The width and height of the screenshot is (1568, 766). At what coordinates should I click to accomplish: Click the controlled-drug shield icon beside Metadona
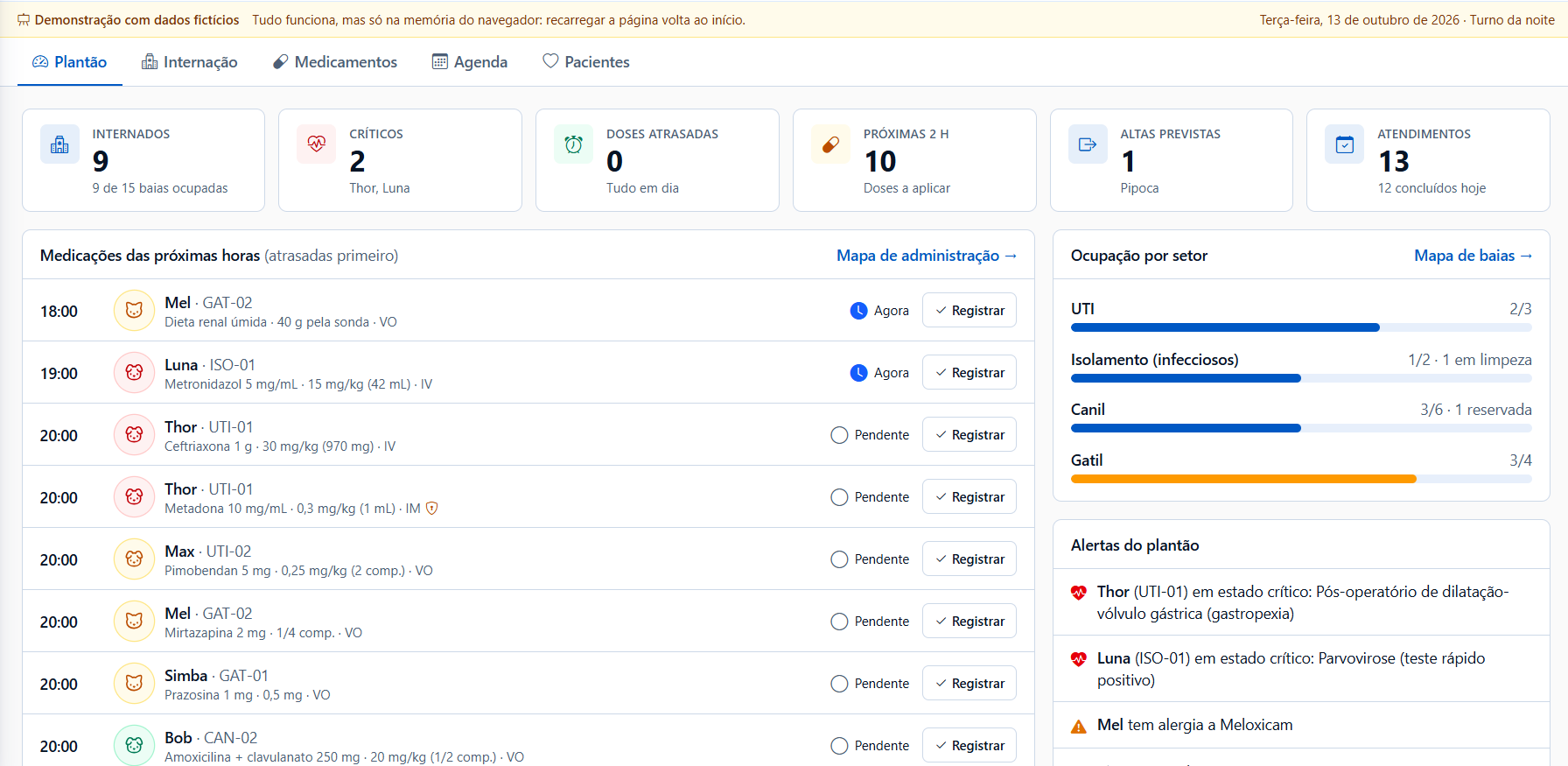(x=431, y=509)
